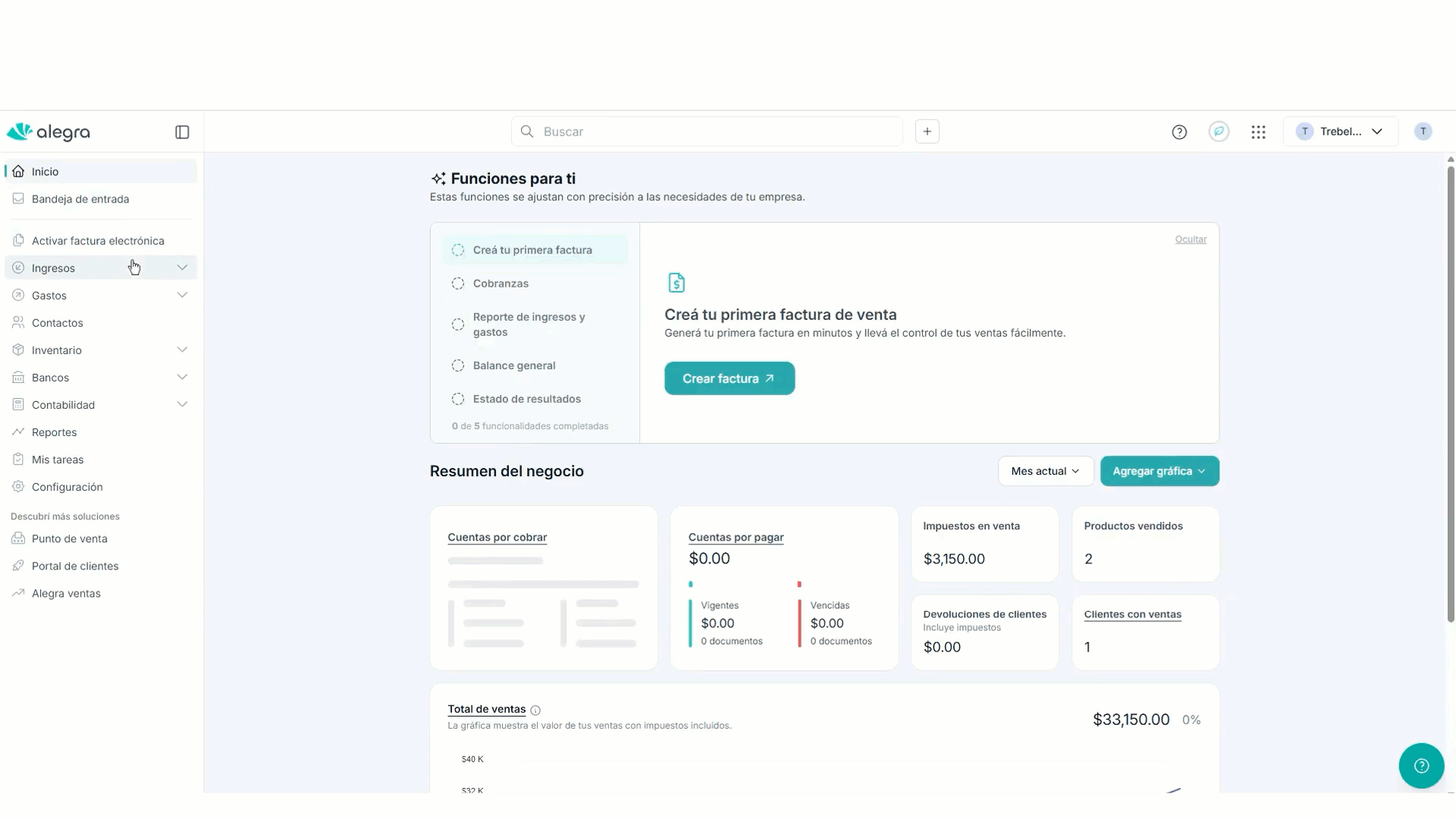
Task: Open the apps grid icon
Action: (x=1258, y=132)
